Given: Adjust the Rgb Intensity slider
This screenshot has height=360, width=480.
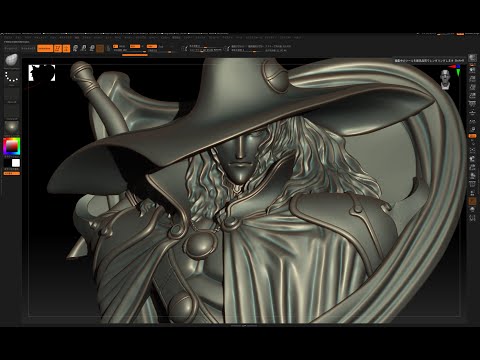Looking at the screenshot, I should point(130,50).
